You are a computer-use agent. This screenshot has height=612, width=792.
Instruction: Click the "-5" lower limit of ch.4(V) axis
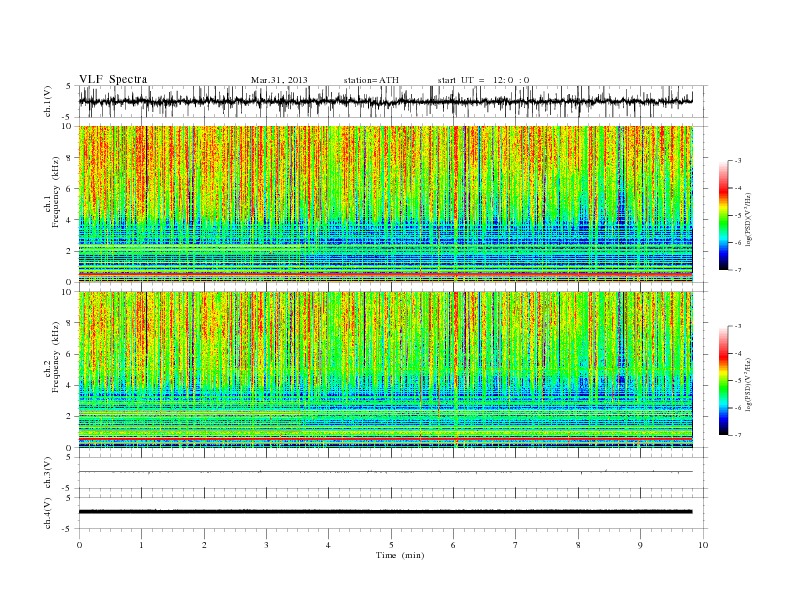tap(68, 529)
